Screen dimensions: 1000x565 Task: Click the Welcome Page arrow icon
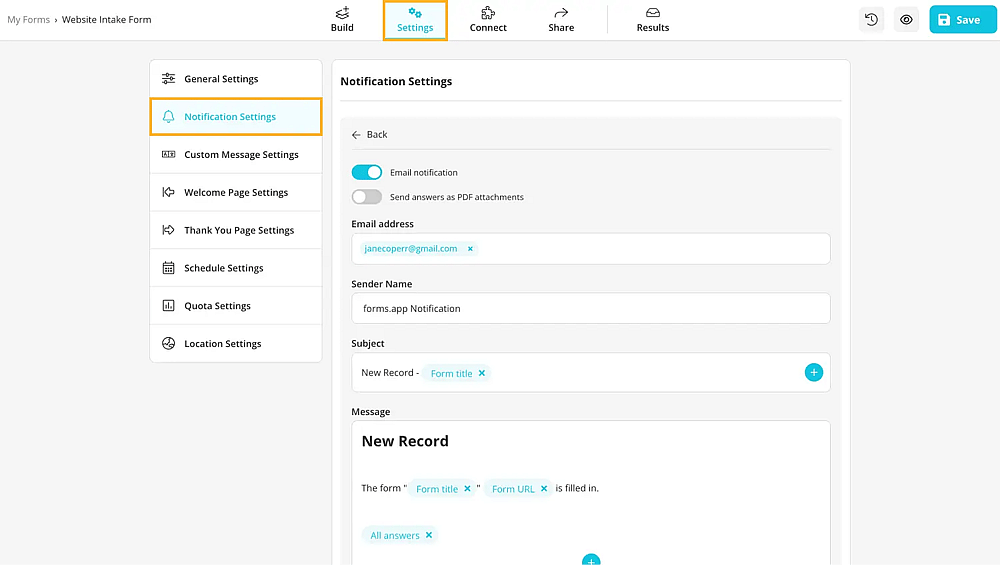coord(168,192)
